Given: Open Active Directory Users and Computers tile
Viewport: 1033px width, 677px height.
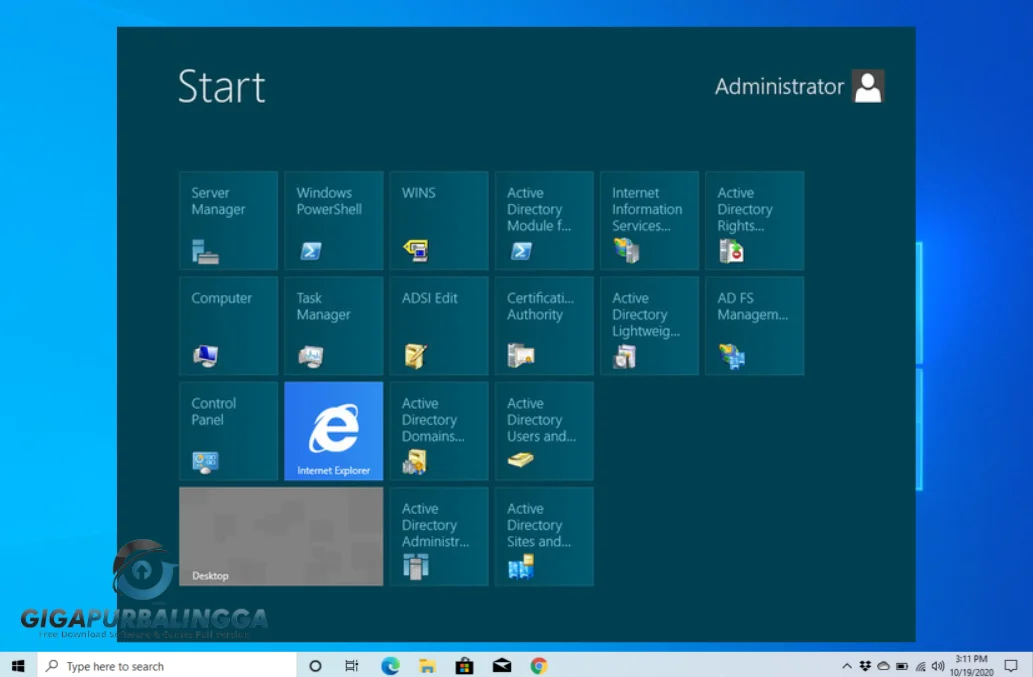Looking at the screenshot, I should (544, 431).
